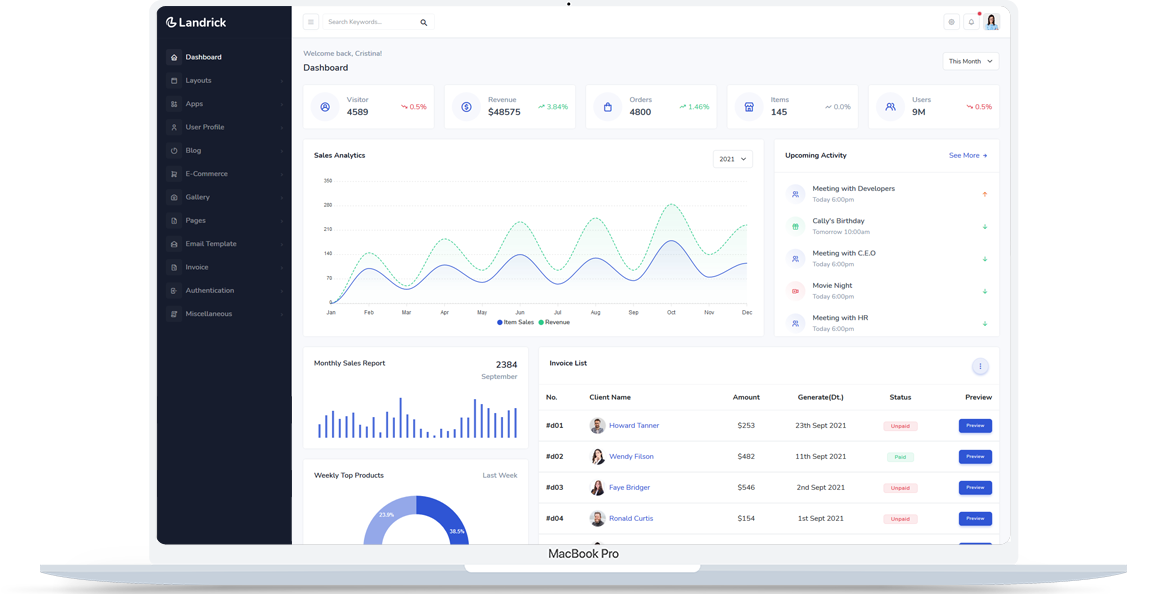Screen dimensions: 1175x594
Task: Click the search magnifier icon
Action: click(424, 22)
